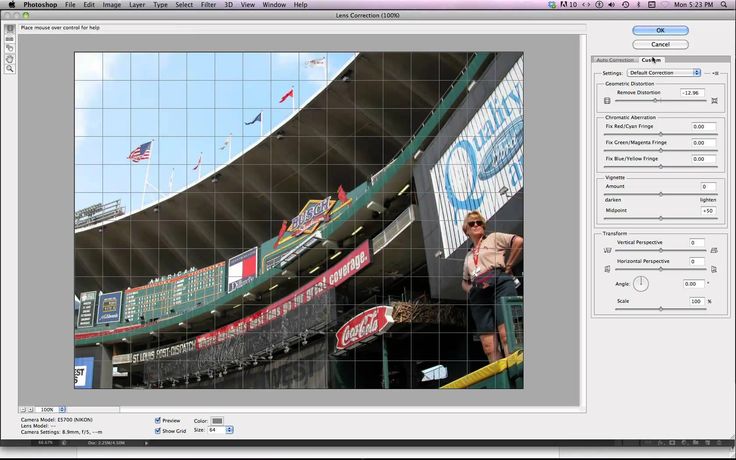Viewport: 736px width, 460px height.
Task: Open Spotlight search in the menu bar
Action: 723,5
